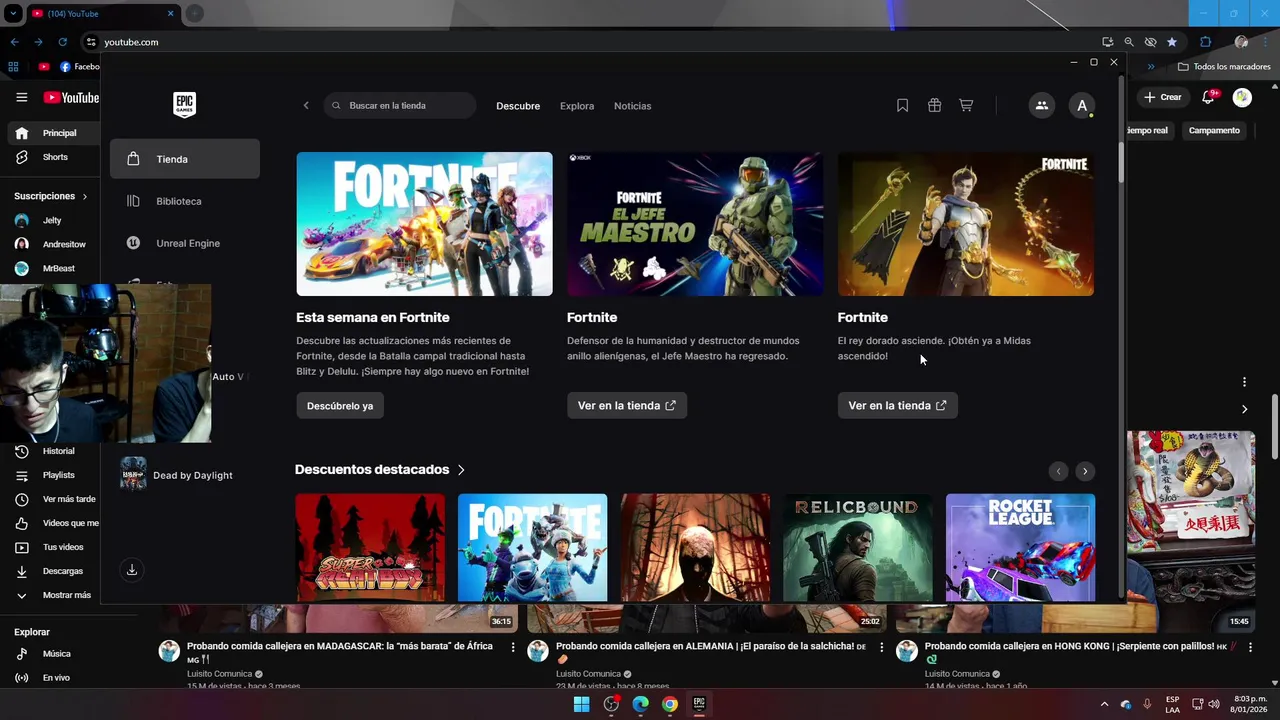Open YouTube notifications bell

[x=1209, y=97]
